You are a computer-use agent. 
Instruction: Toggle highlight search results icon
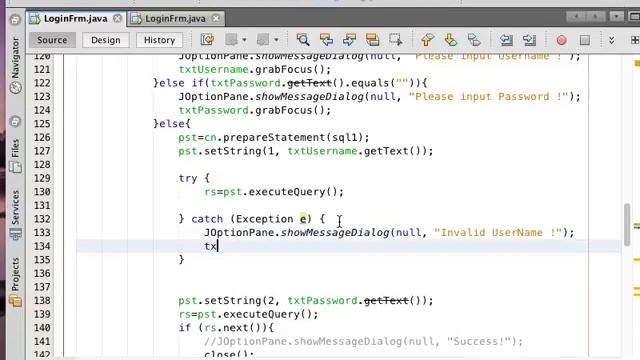click(x=372, y=40)
